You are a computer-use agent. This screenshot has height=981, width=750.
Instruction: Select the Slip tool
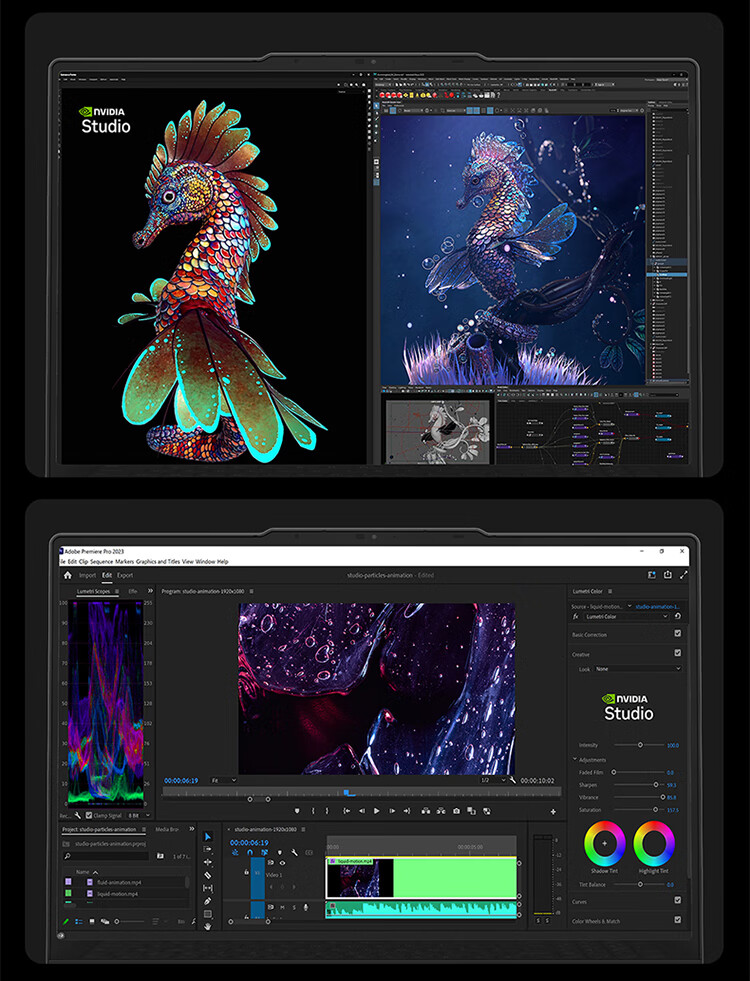pos(208,888)
